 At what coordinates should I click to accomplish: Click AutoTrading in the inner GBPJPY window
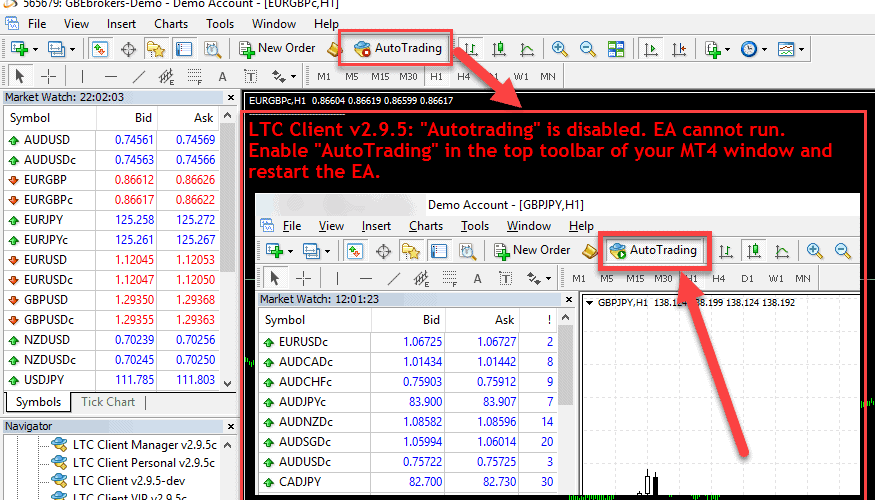tap(654, 250)
